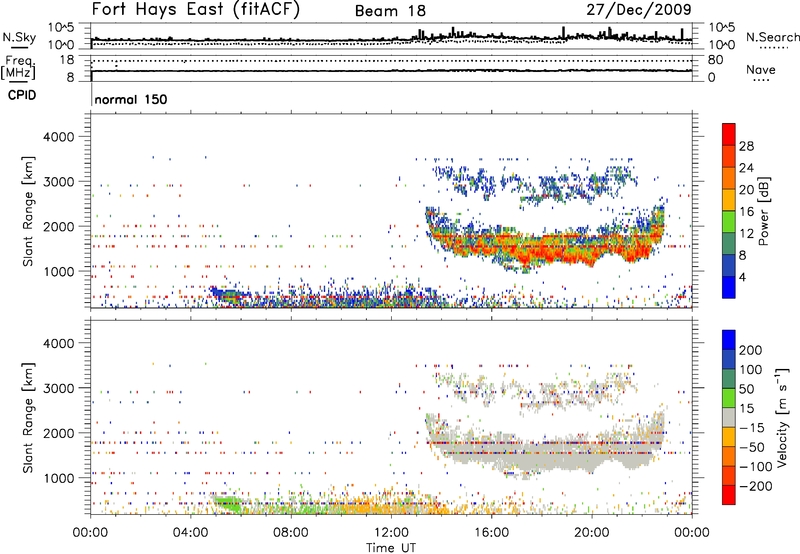Click the red top of Power colorbar

coord(729,134)
